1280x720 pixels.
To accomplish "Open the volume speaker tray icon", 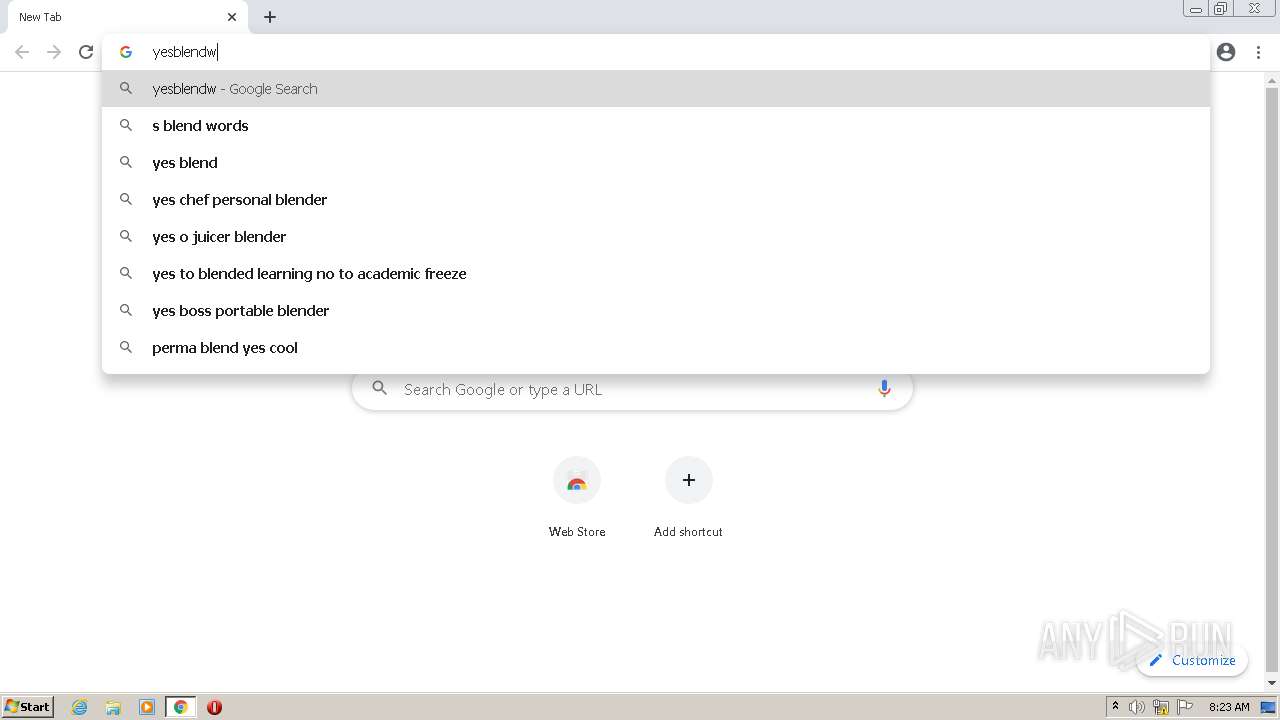I will click(1137, 707).
